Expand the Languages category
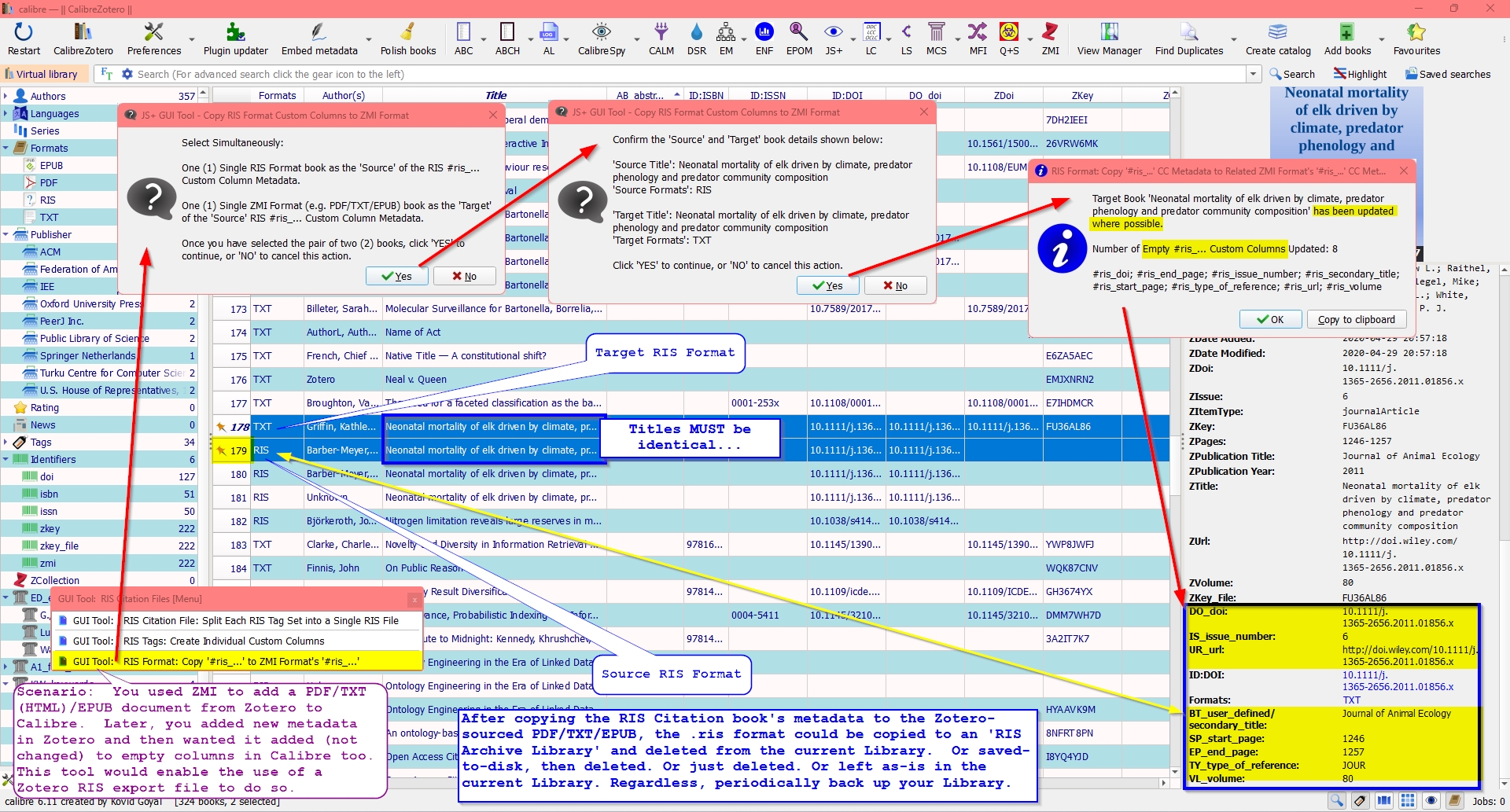The width and height of the screenshot is (1510, 812). pyautogui.click(x=6, y=113)
